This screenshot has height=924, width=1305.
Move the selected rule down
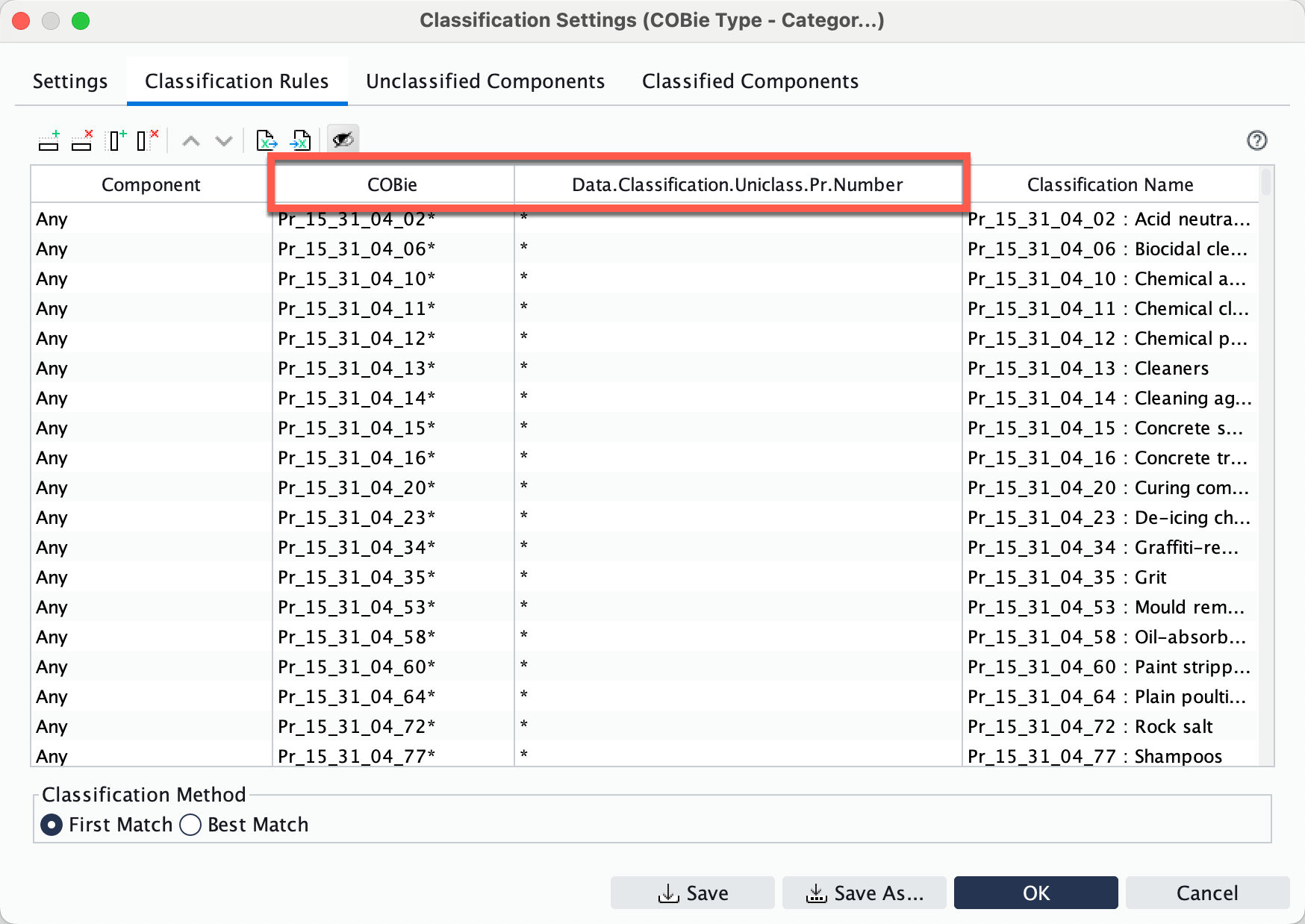coord(224,140)
